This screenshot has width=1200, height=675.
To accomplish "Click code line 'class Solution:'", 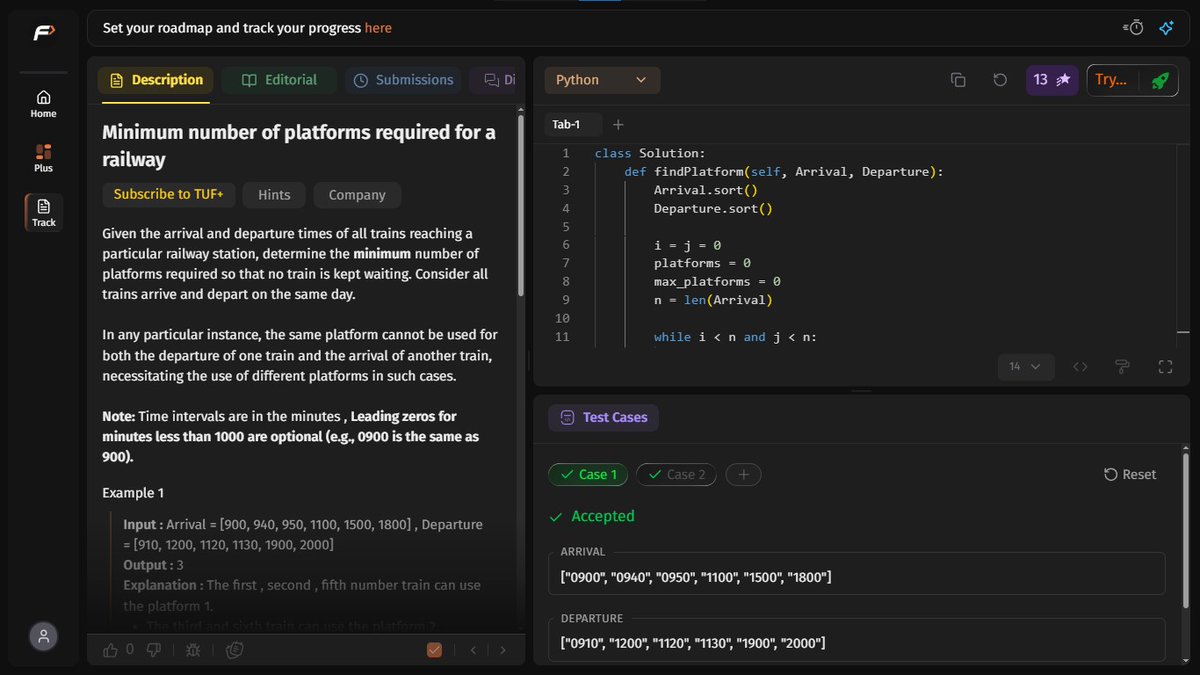I will [x=650, y=153].
